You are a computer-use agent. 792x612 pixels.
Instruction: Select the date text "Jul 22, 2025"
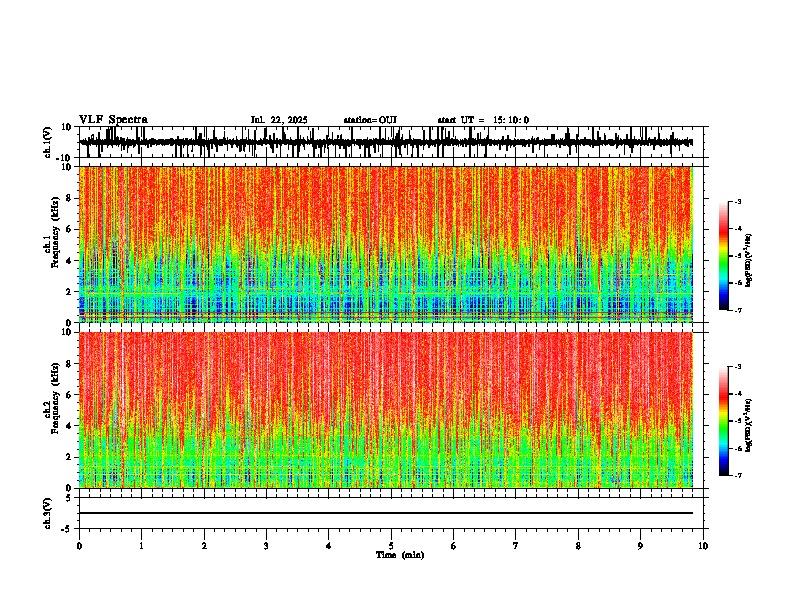tap(279, 120)
